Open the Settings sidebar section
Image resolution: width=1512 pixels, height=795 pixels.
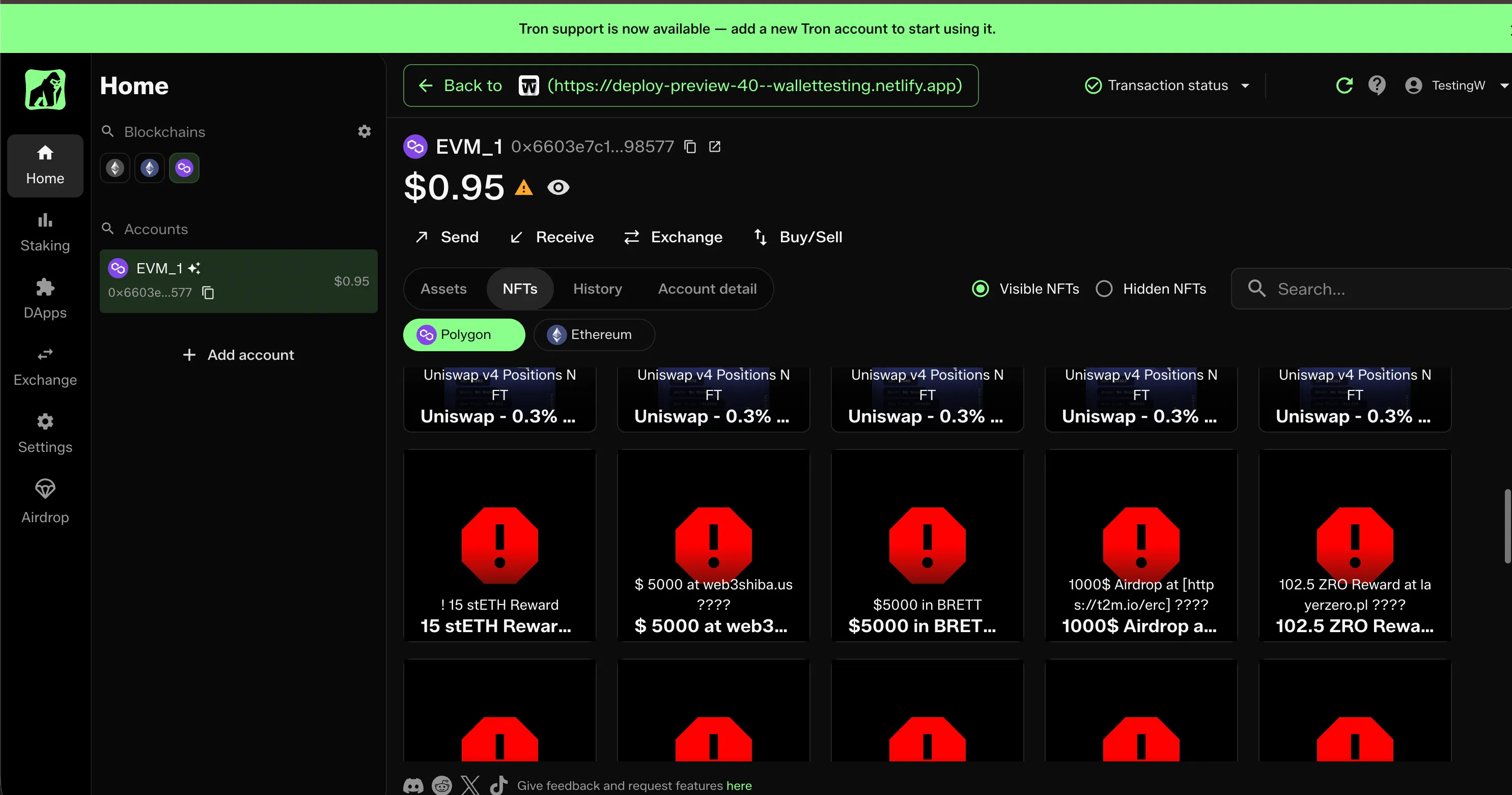point(45,434)
